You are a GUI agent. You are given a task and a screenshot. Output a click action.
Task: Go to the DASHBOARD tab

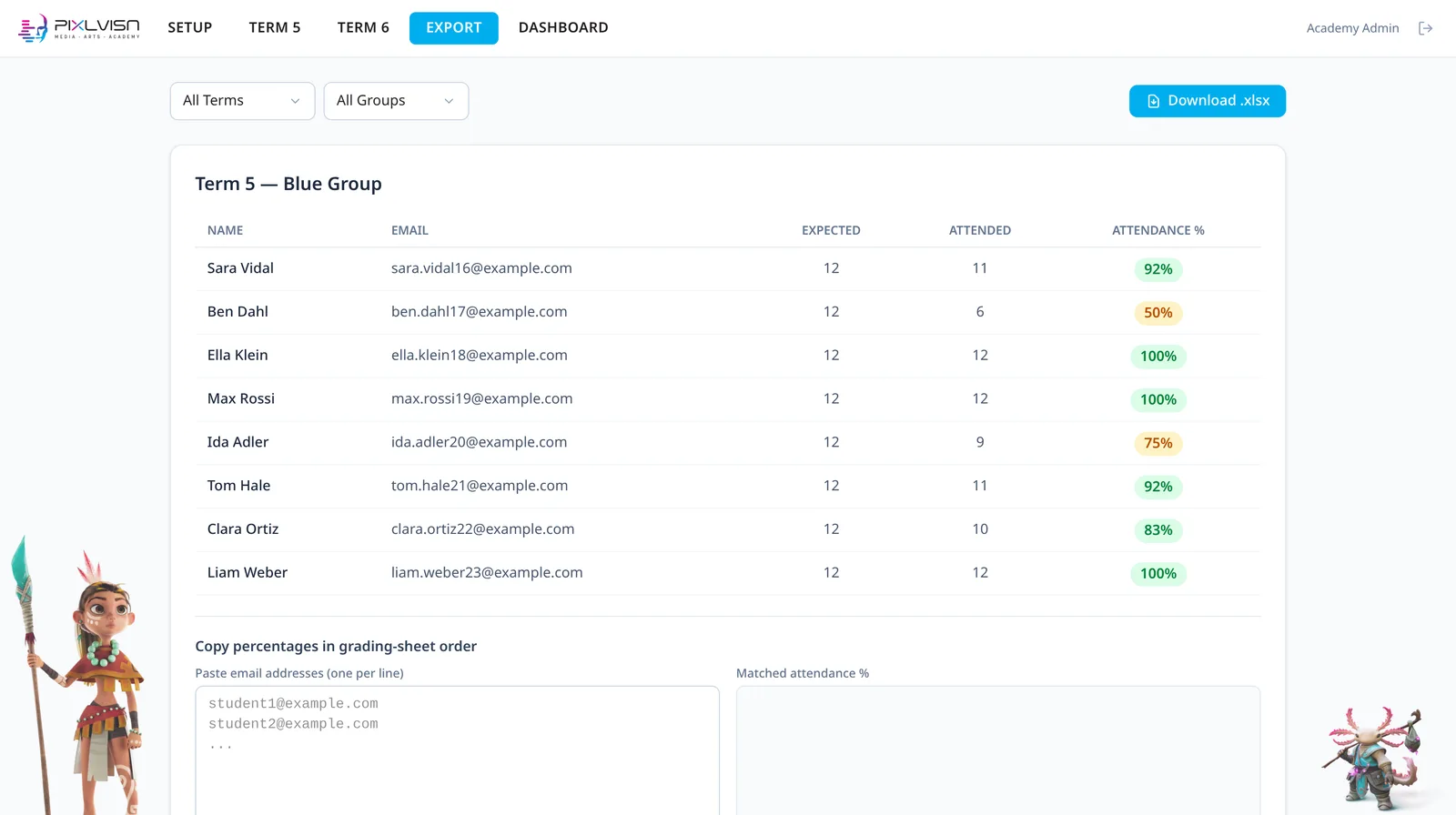563,28
